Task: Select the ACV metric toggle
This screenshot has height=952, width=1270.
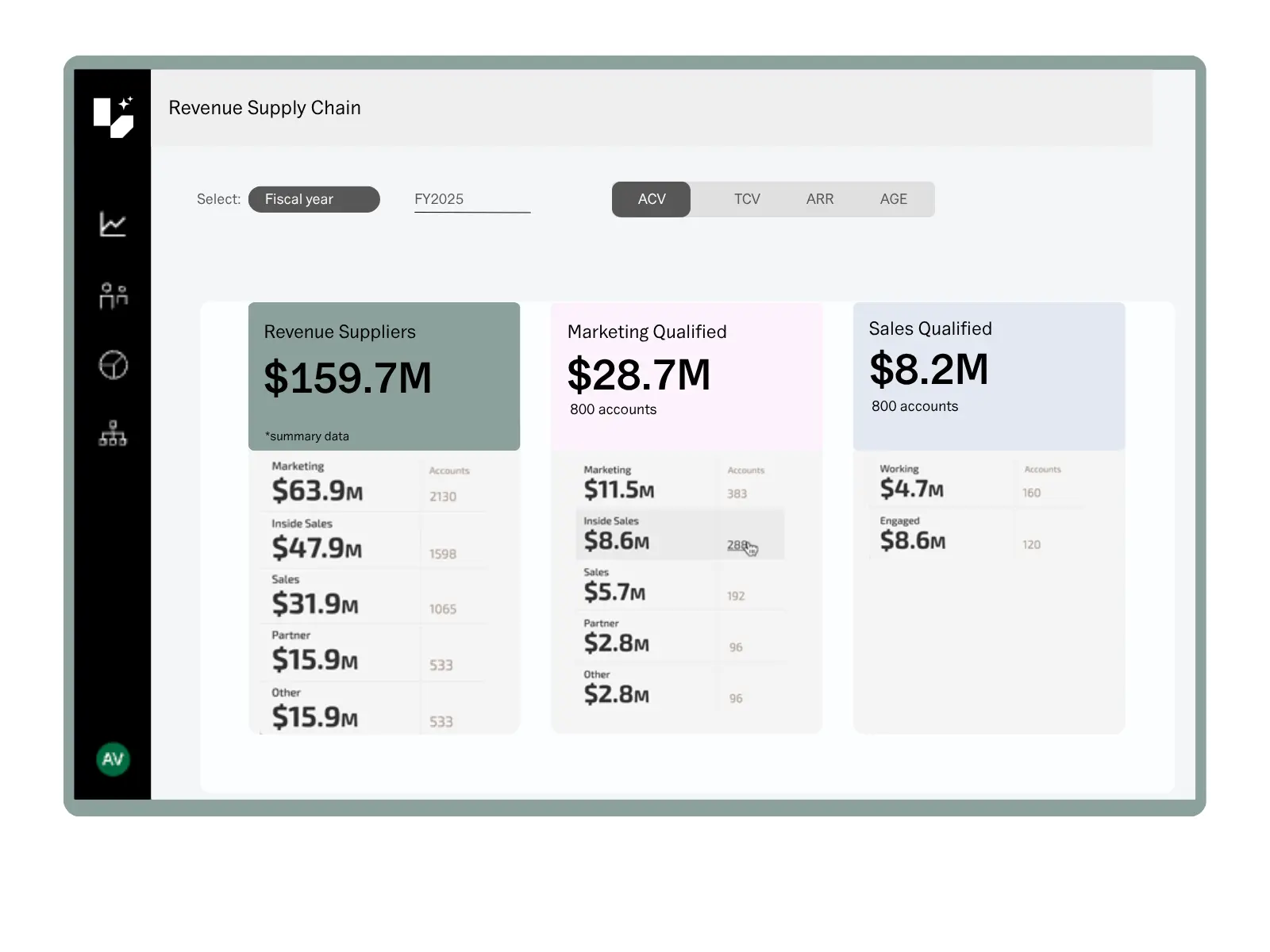Action: 651,199
